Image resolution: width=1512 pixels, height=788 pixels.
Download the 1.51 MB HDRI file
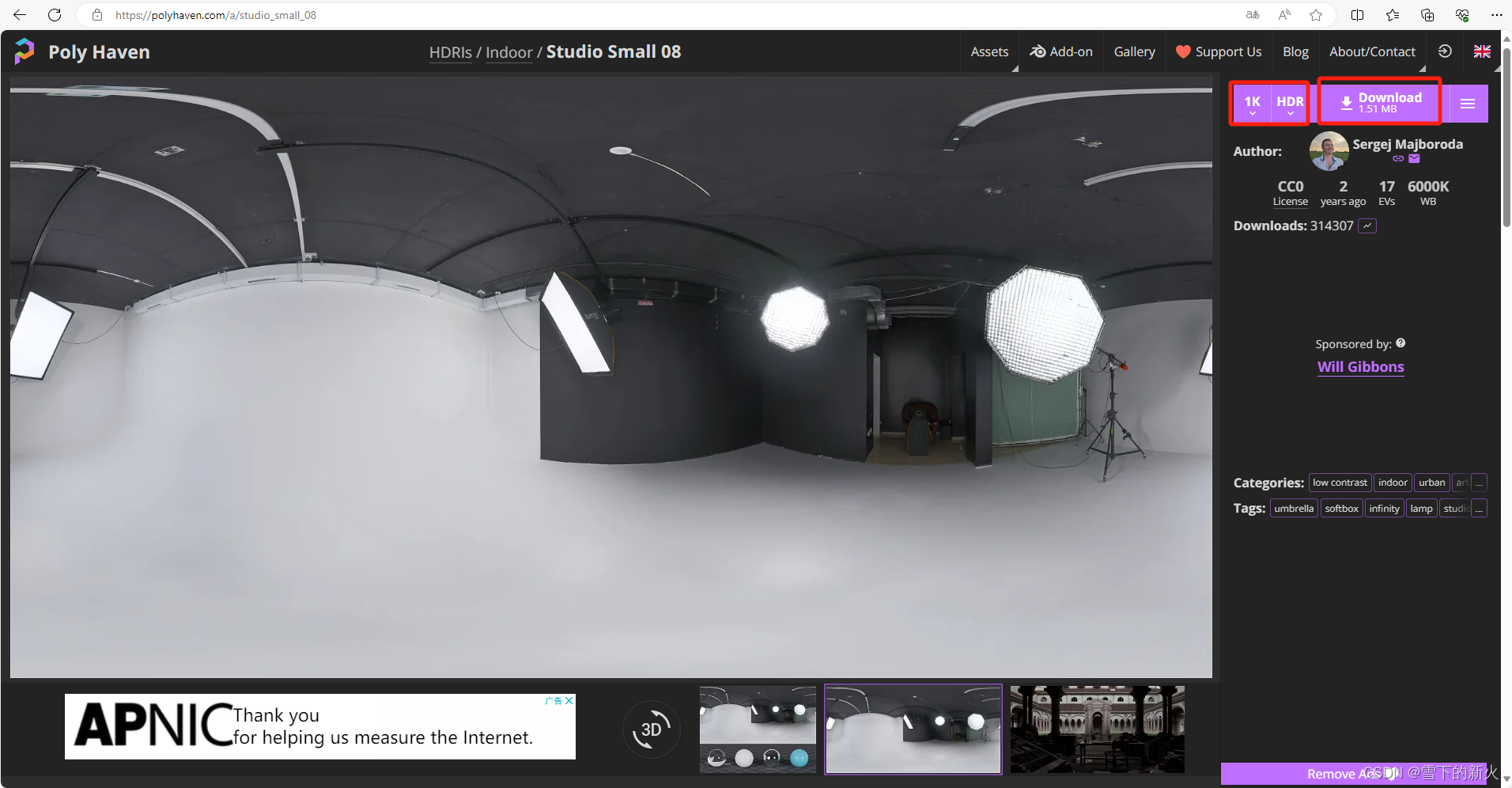pyautogui.click(x=1379, y=102)
